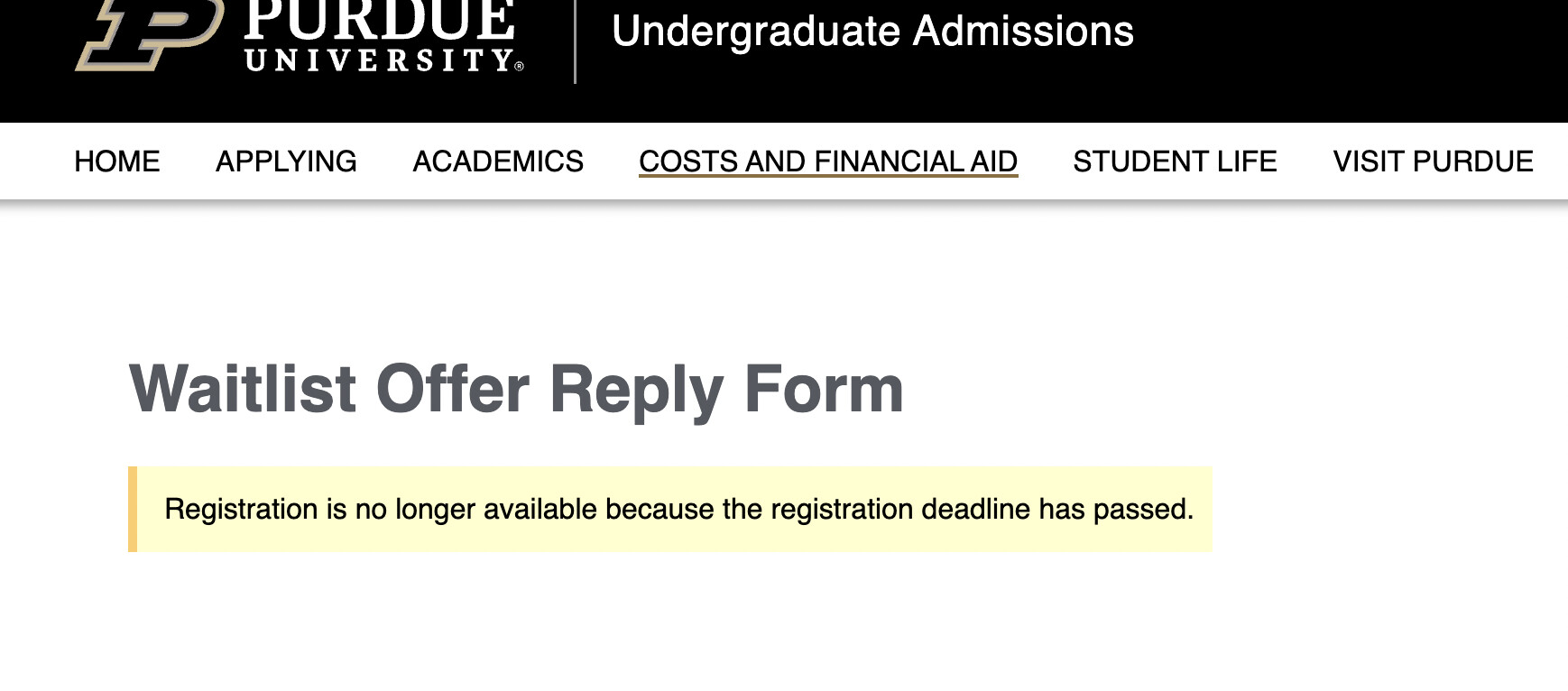Open the VISIT PURDUE menu item
Image resolution: width=1568 pixels, height=691 pixels.
pyautogui.click(x=1433, y=161)
